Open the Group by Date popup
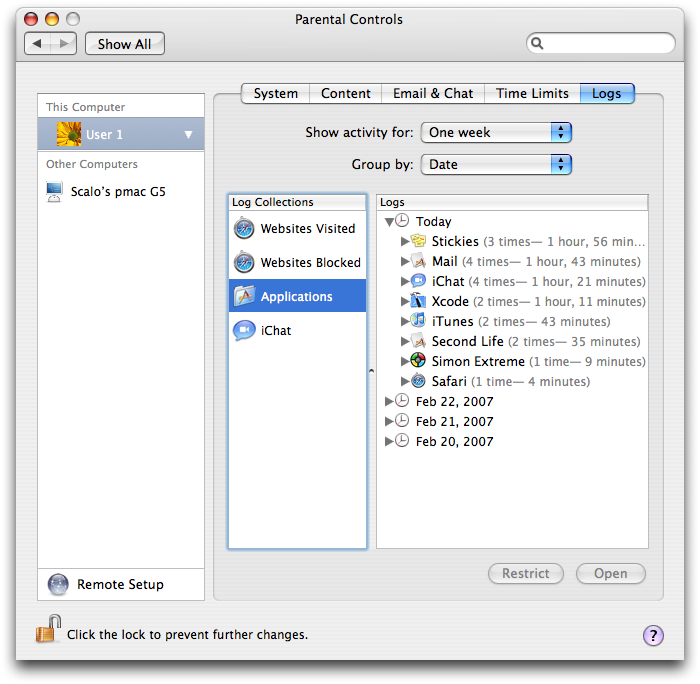The width and height of the screenshot is (700, 684). point(496,165)
